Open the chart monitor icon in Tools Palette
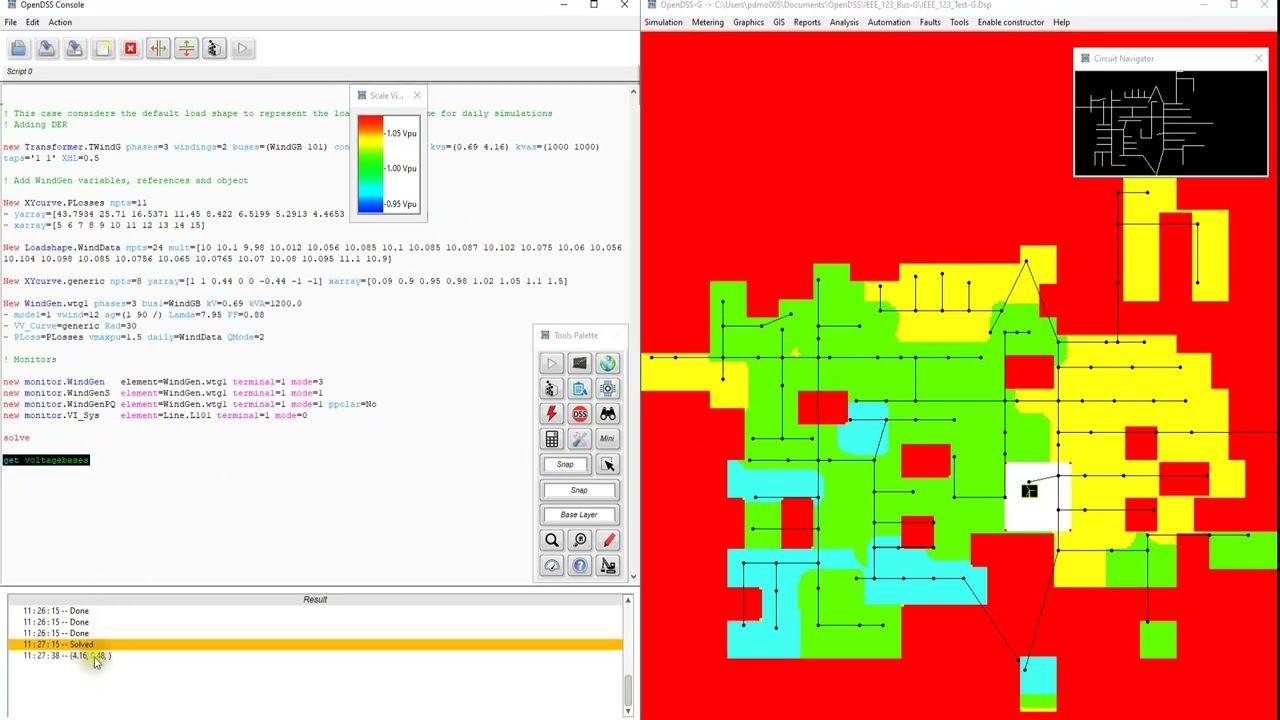The width and height of the screenshot is (1280, 720). click(579, 363)
